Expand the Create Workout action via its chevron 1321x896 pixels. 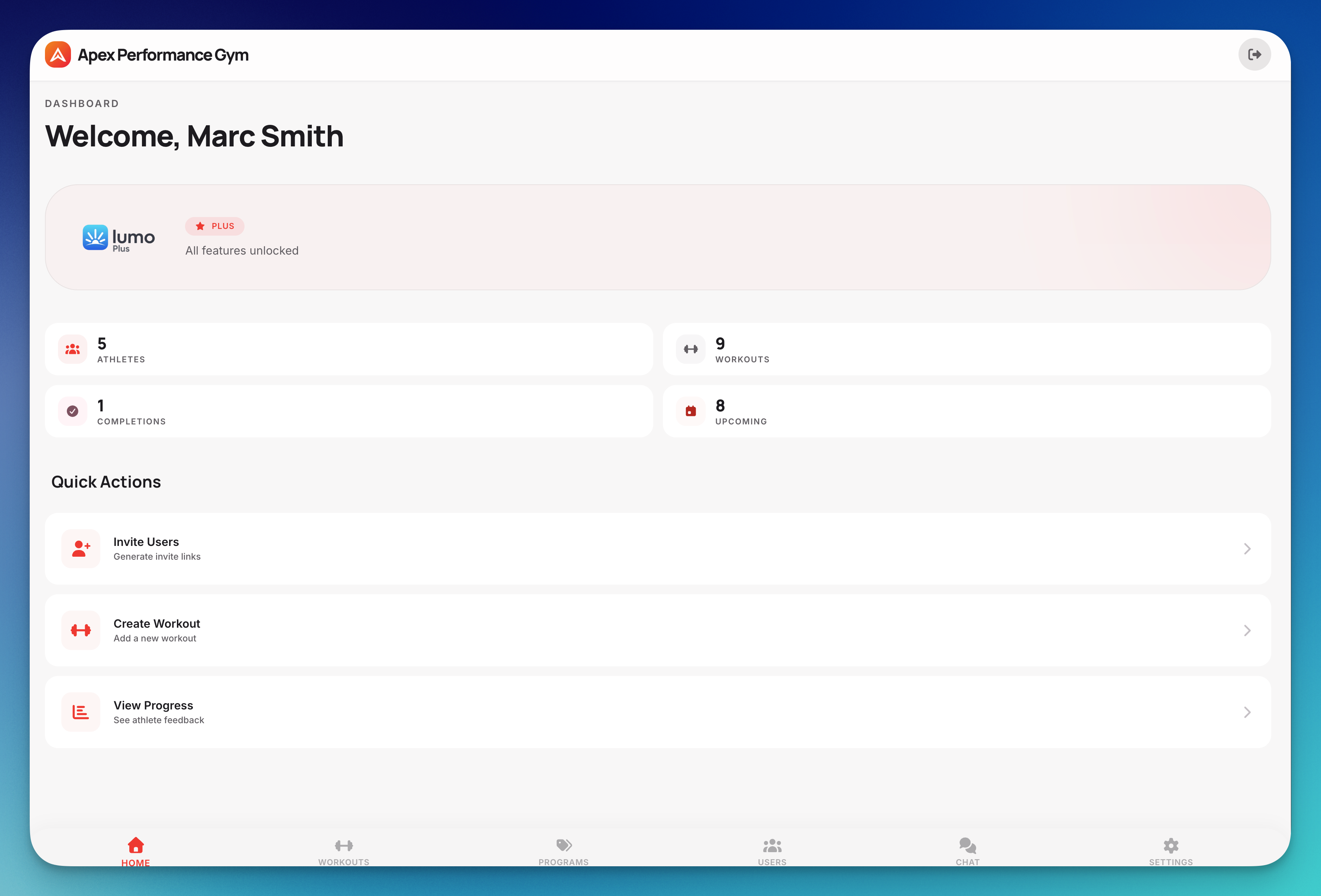point(1247,630)
